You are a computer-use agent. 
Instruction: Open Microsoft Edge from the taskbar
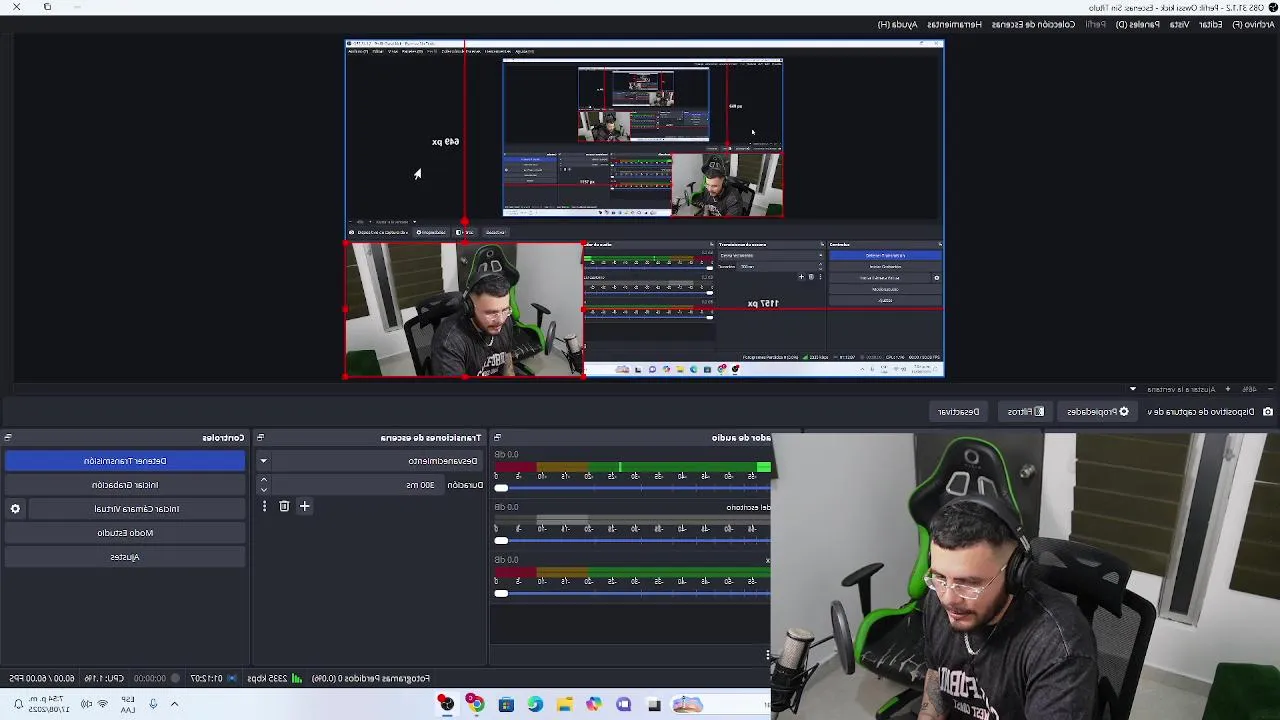[535, 704]
